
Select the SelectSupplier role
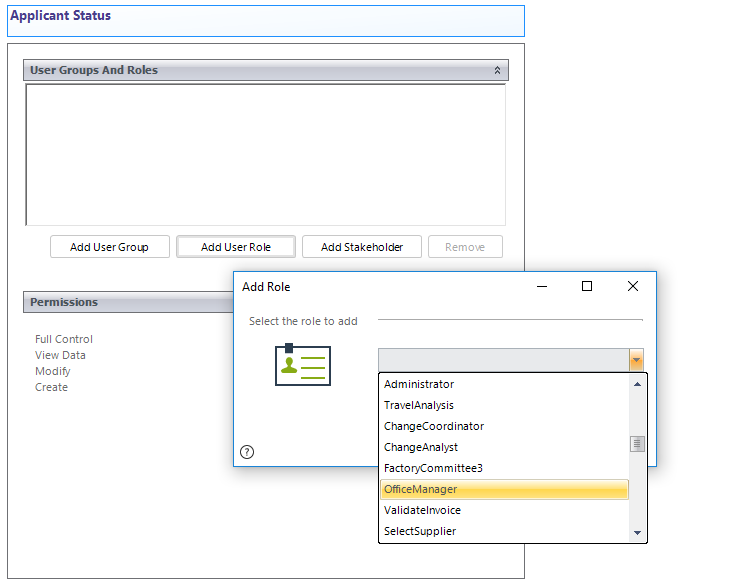pyautogui.click(x=420, y=531)
